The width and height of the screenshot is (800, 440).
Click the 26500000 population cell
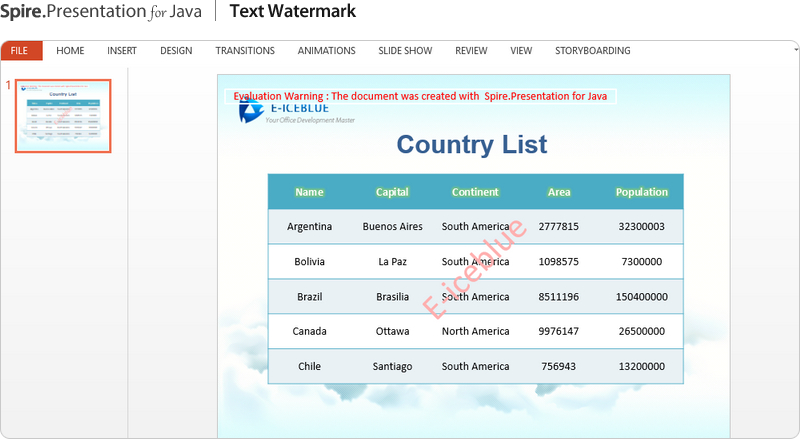[642, 331]
